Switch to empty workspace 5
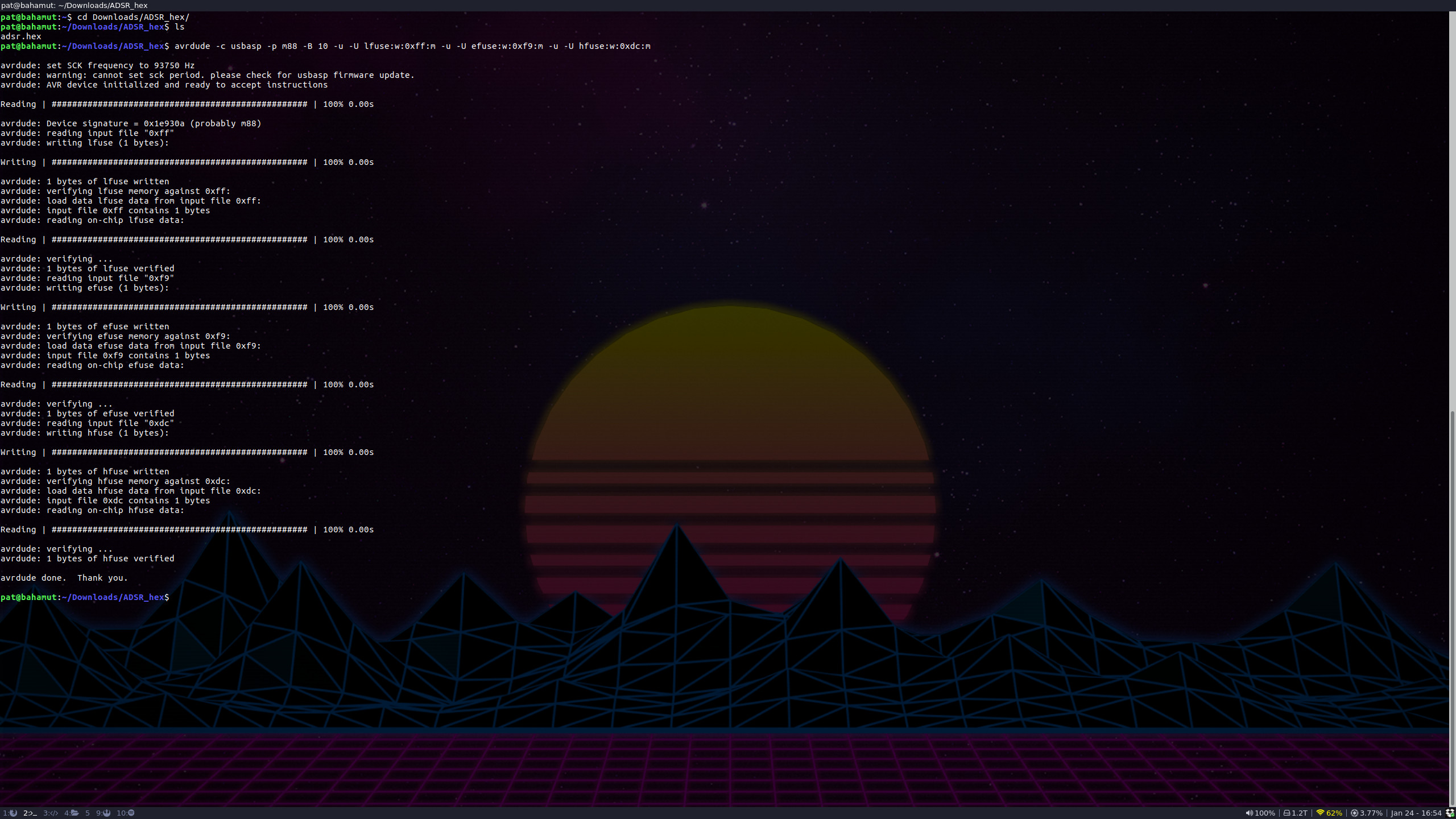The image size is (1456, 819). (87, 813)
